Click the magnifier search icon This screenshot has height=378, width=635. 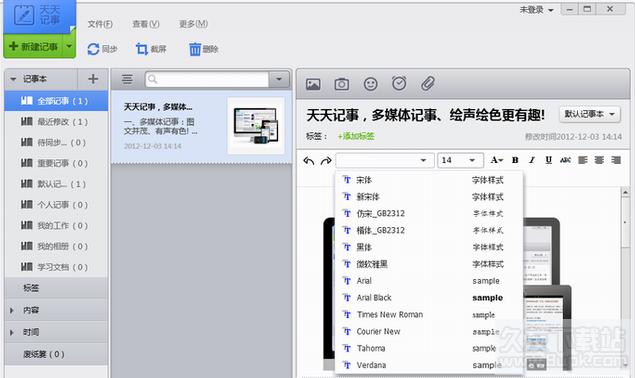click(153, 79)
